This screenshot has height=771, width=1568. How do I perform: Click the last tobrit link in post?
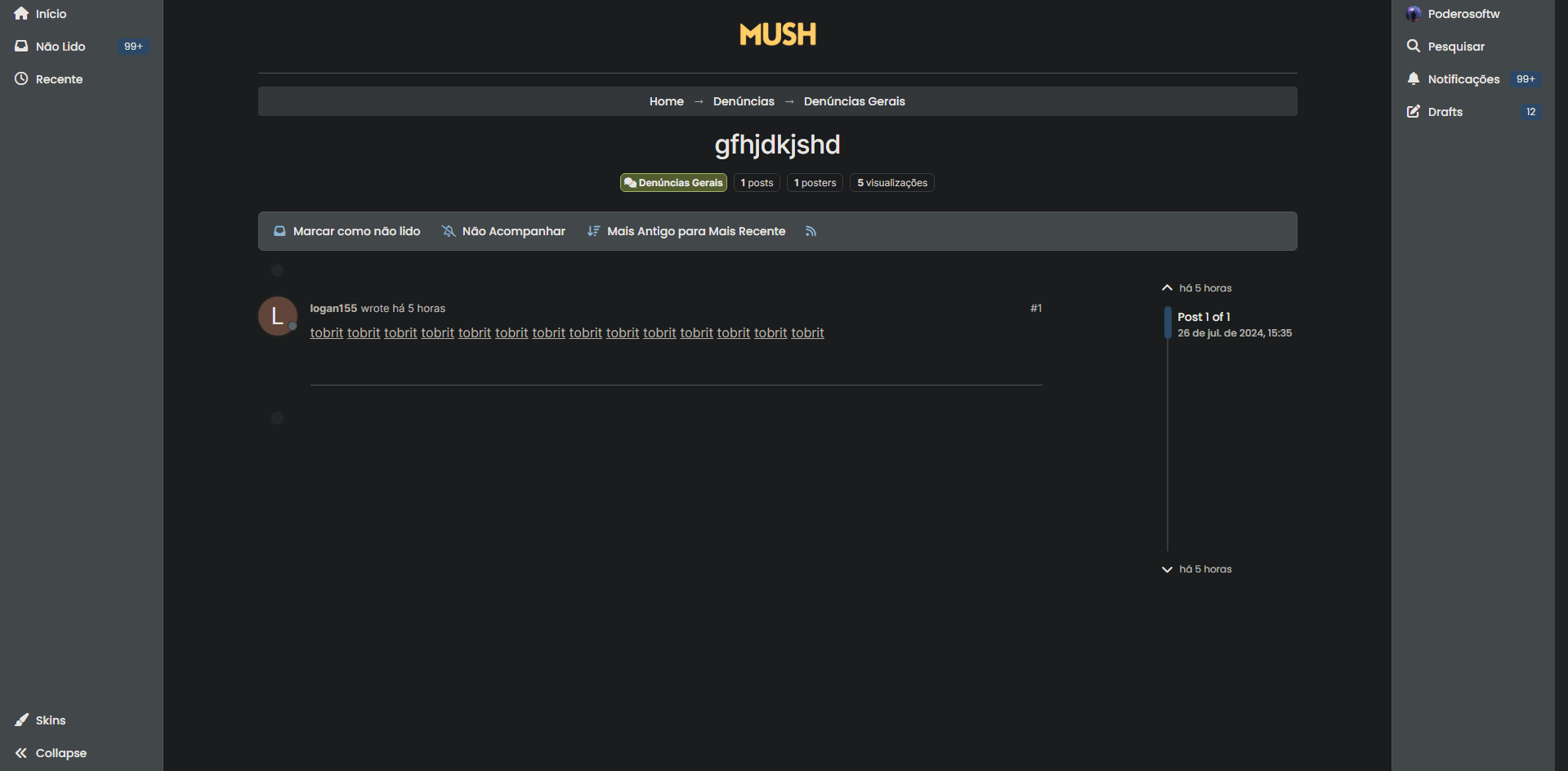pos(807,333)
